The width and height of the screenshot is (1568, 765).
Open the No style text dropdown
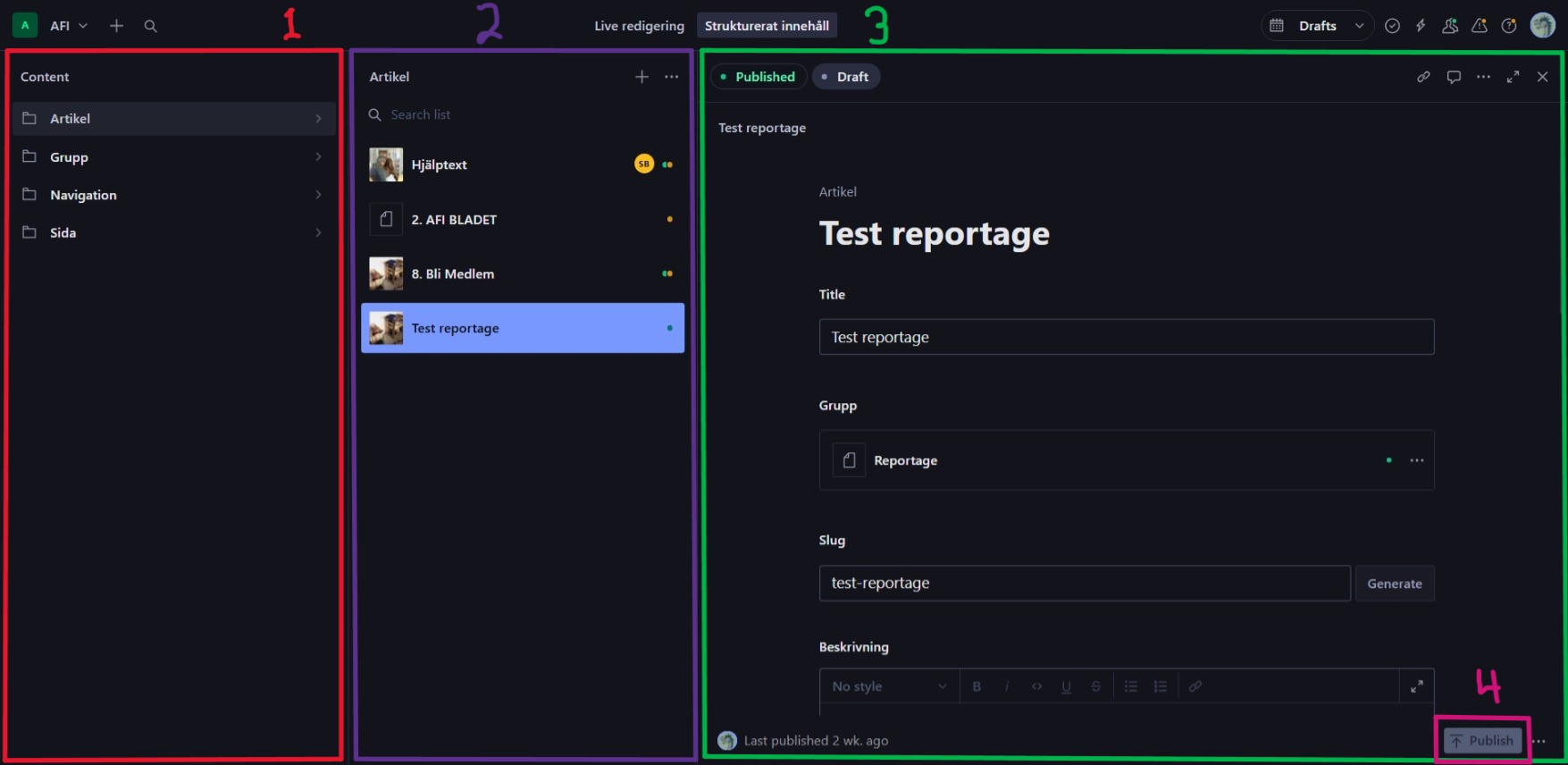pos(889,686)
